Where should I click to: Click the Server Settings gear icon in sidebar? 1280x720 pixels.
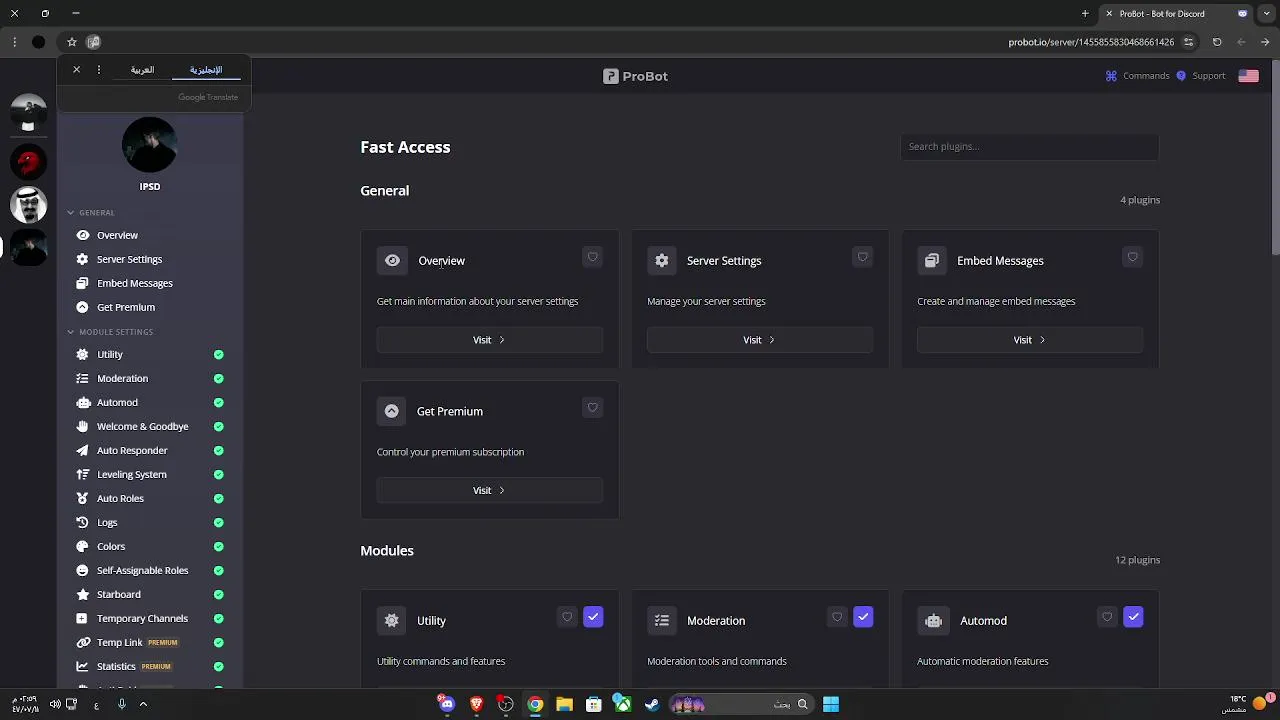pyautogui.click(x=83, y=259)
